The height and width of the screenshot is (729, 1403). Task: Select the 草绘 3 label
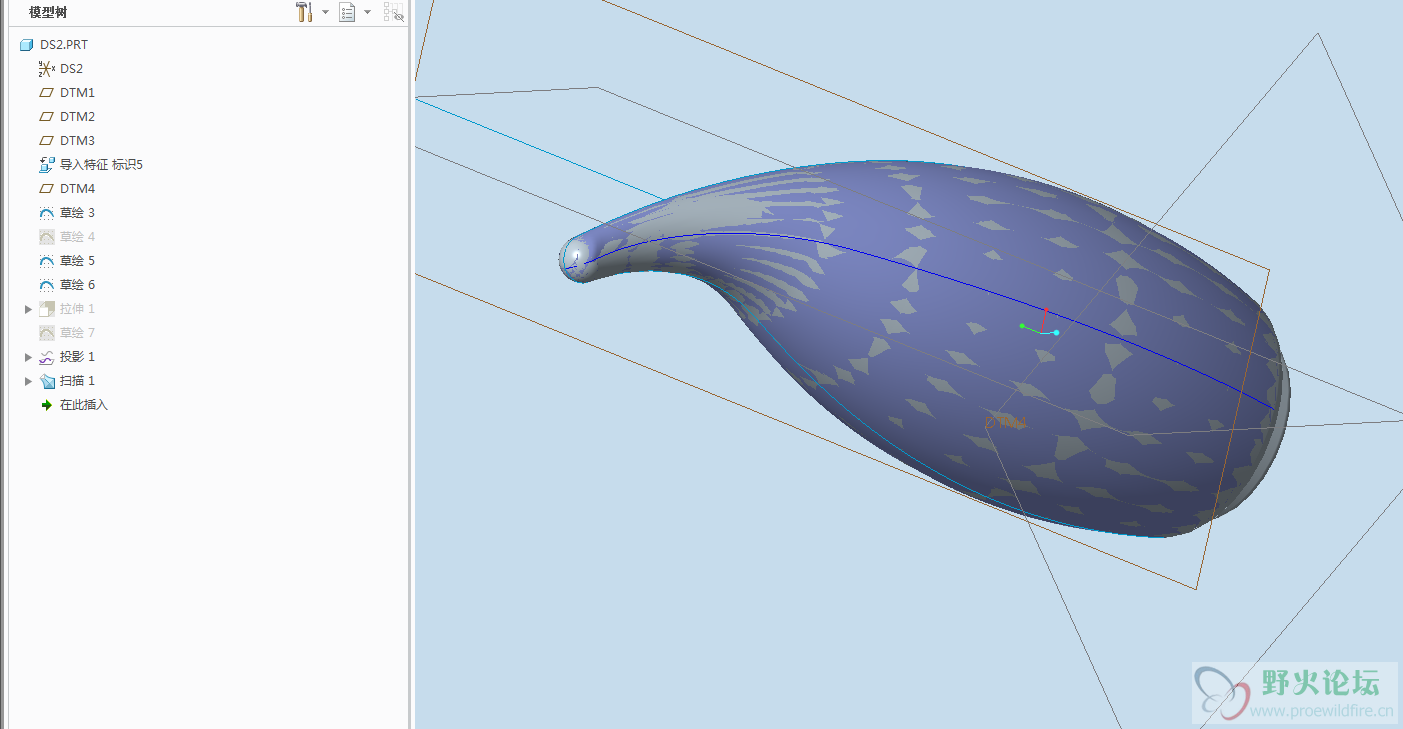[77, 213]
